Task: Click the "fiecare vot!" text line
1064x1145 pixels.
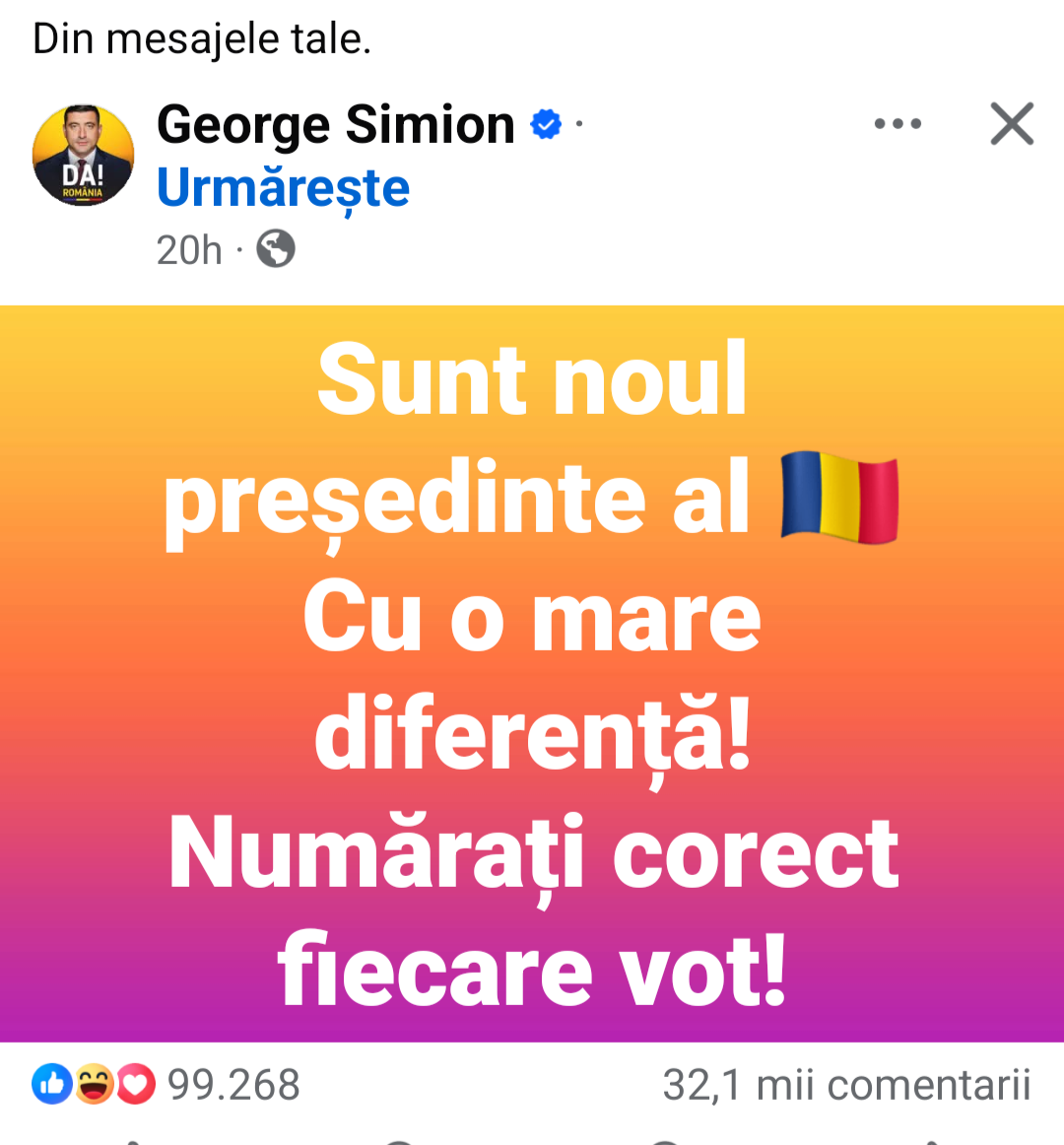Action: click(532, 973)
